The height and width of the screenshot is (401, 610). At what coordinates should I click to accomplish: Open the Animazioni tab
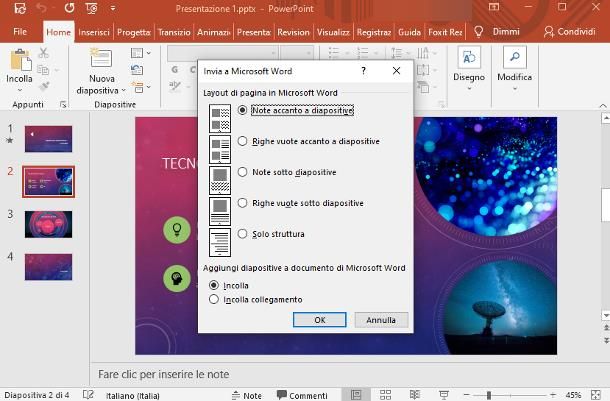pos(213,32)
